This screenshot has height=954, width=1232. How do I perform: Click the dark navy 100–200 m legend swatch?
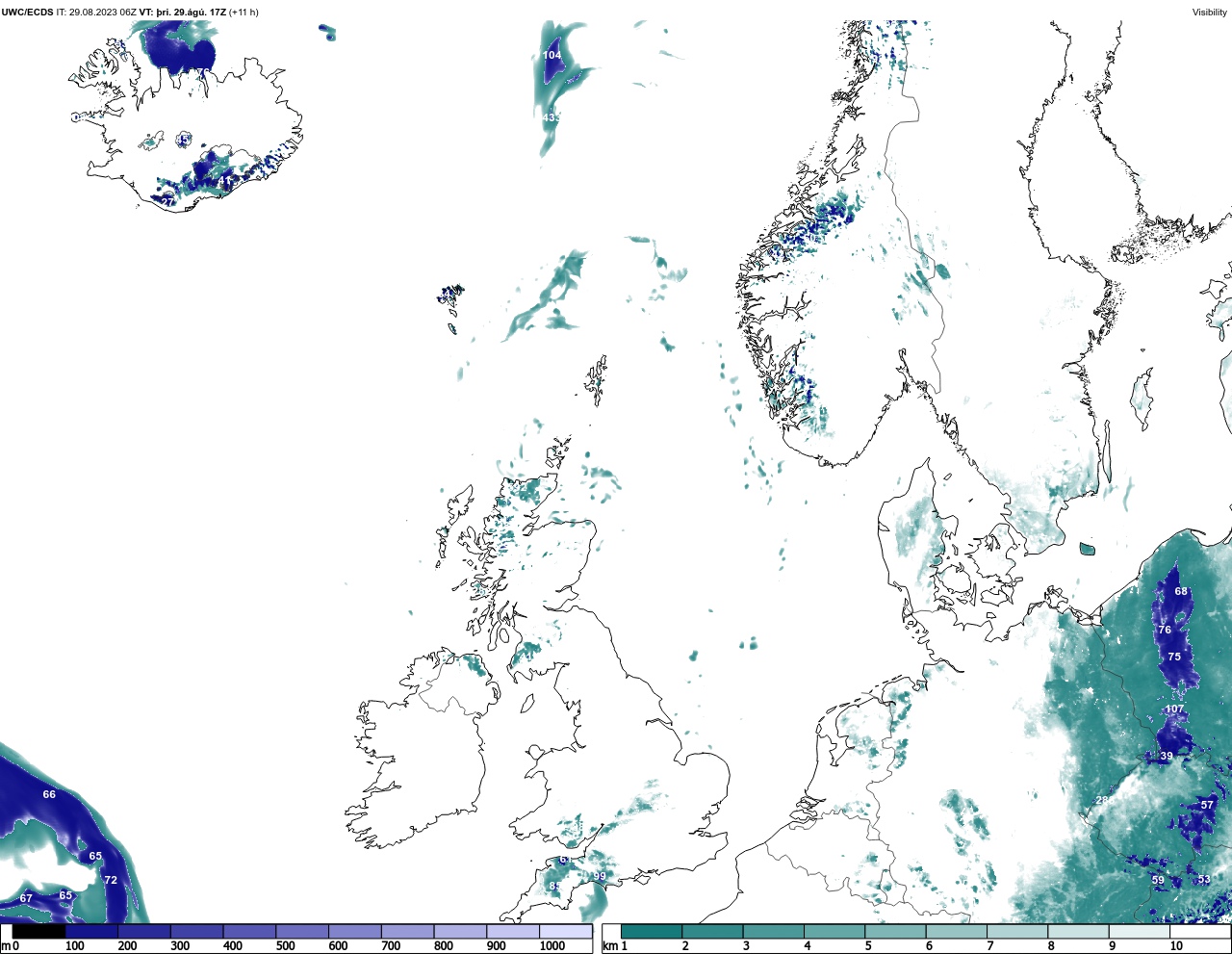91,931
